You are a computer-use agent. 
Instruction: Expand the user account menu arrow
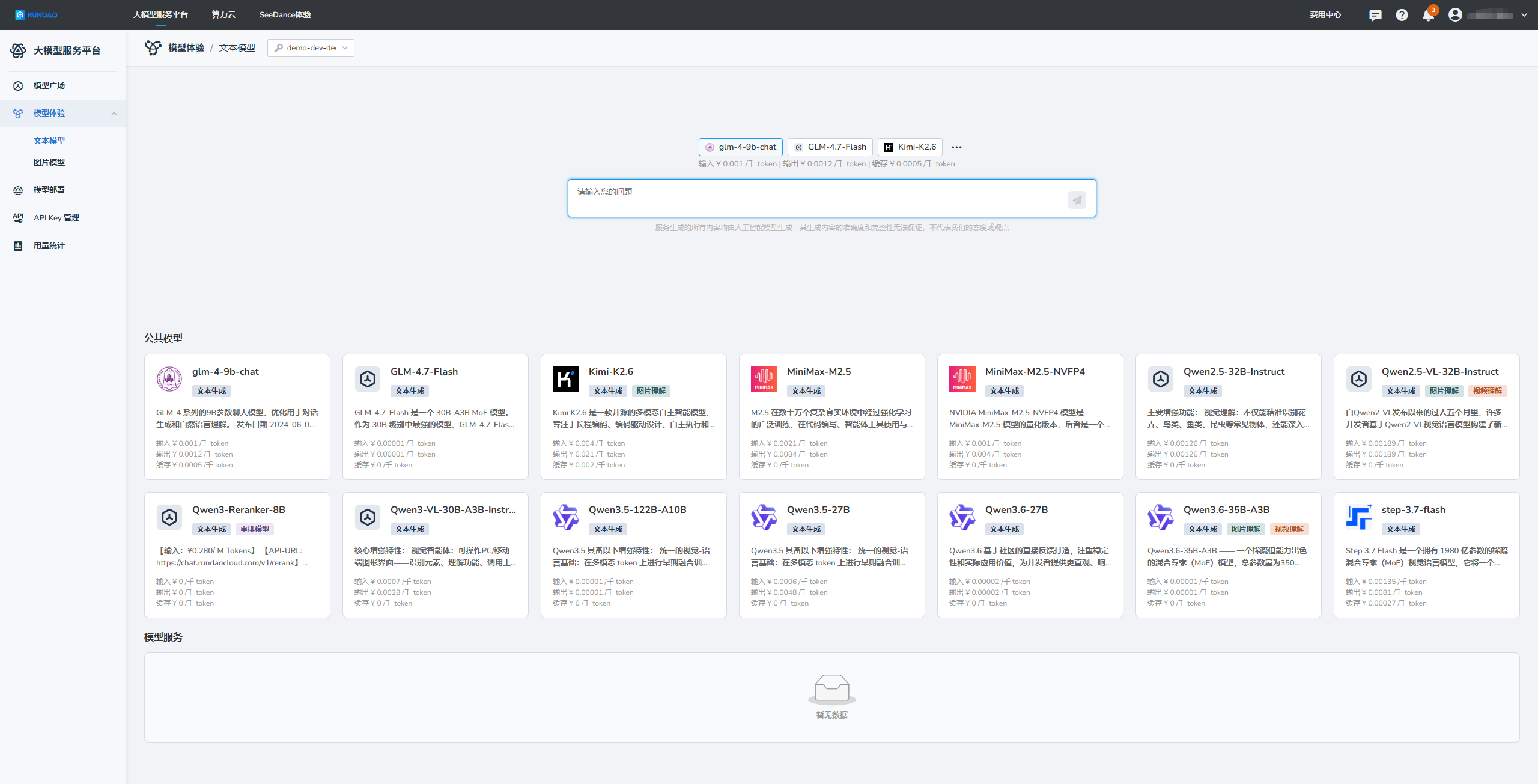[x=1524, y=15]
